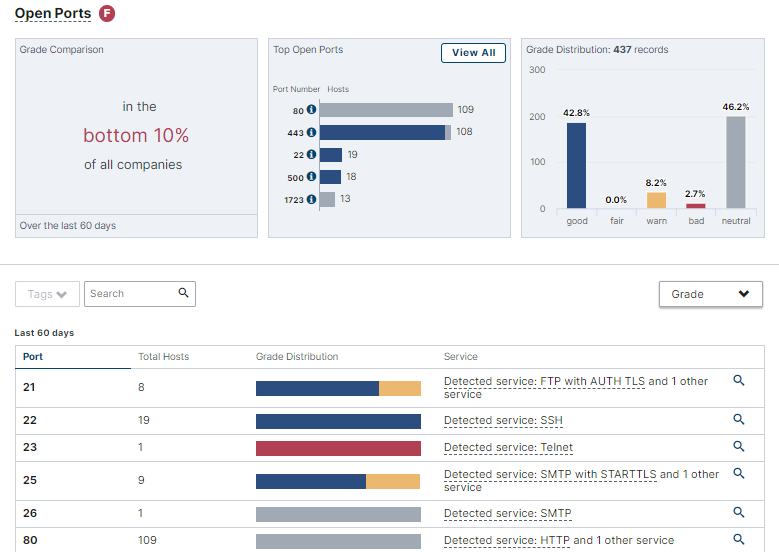Click the F grade badge beside Open Ports

point(107,14)
